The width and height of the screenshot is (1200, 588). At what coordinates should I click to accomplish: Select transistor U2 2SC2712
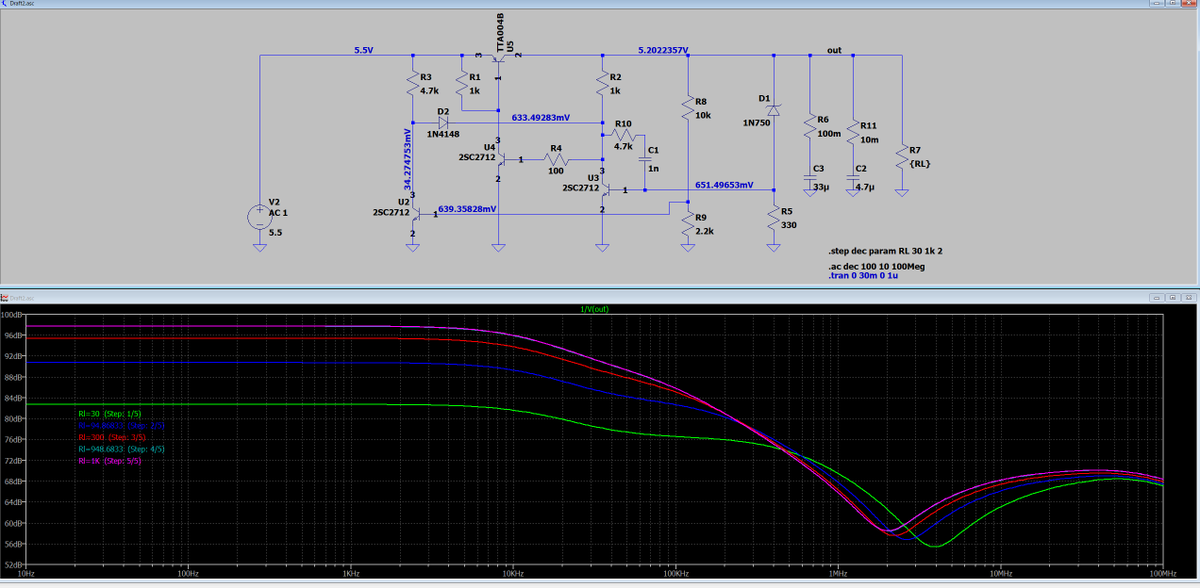point(416,212)
